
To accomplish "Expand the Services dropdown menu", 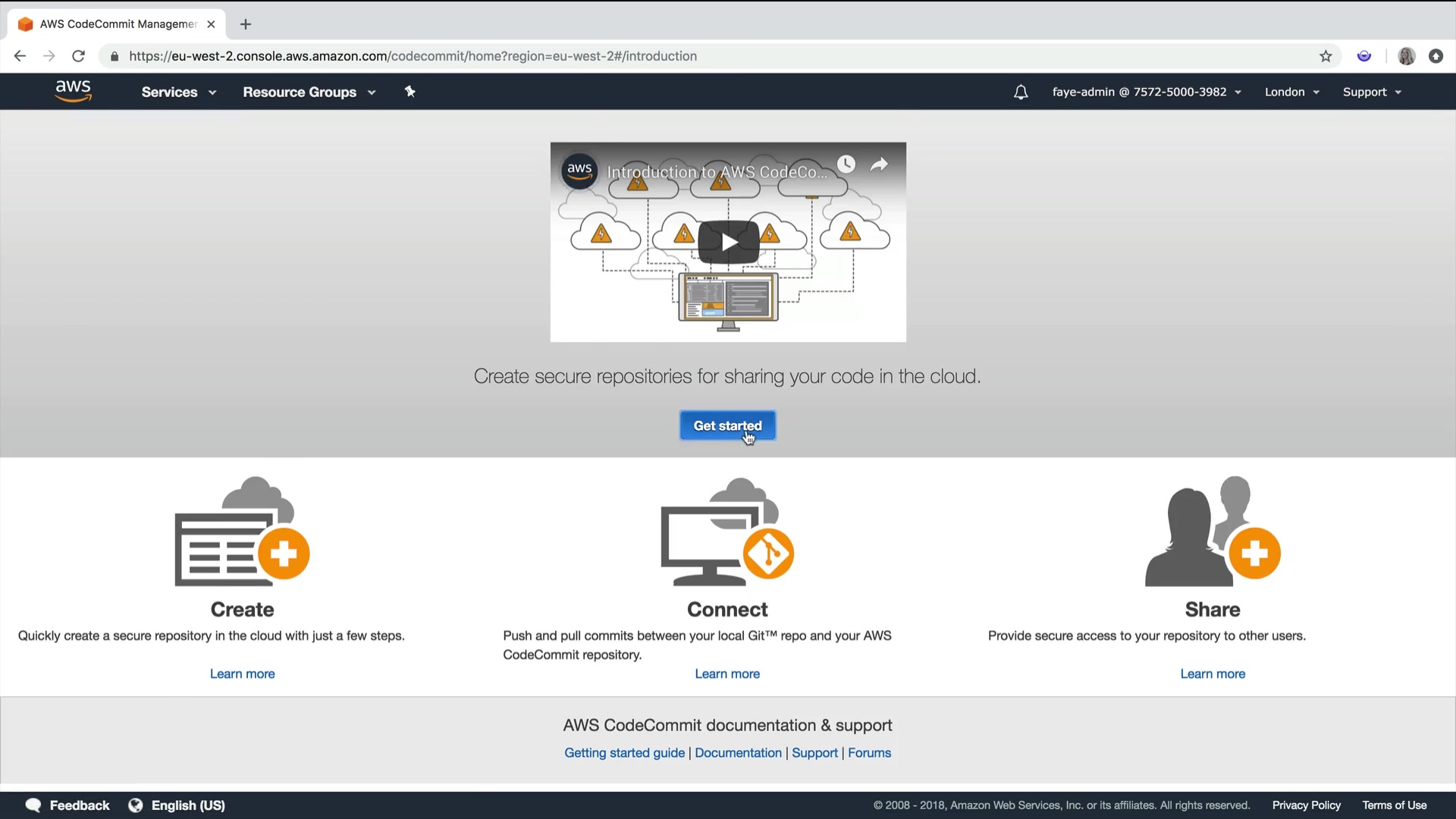I will click(179, 92).
